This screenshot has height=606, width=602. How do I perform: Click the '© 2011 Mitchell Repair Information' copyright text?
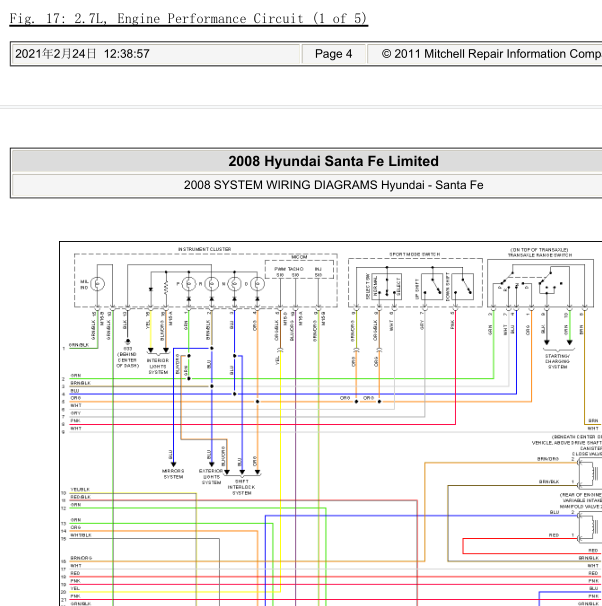[491, 54]
